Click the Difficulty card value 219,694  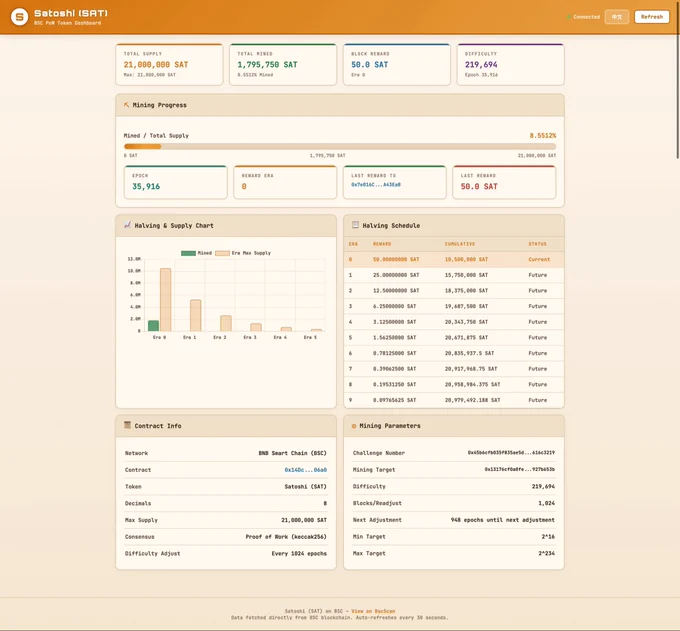pyautogui.click(x=481, y=65)
